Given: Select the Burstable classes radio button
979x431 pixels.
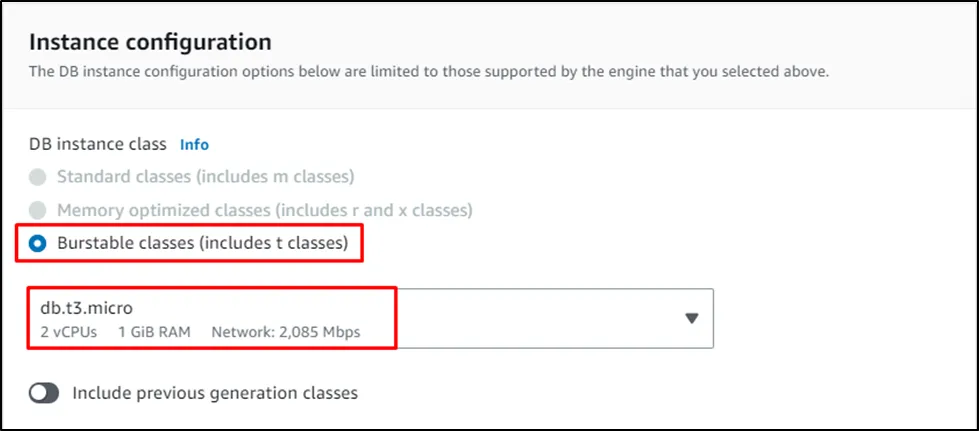Looking at the screenshot, I should (38, 244).
